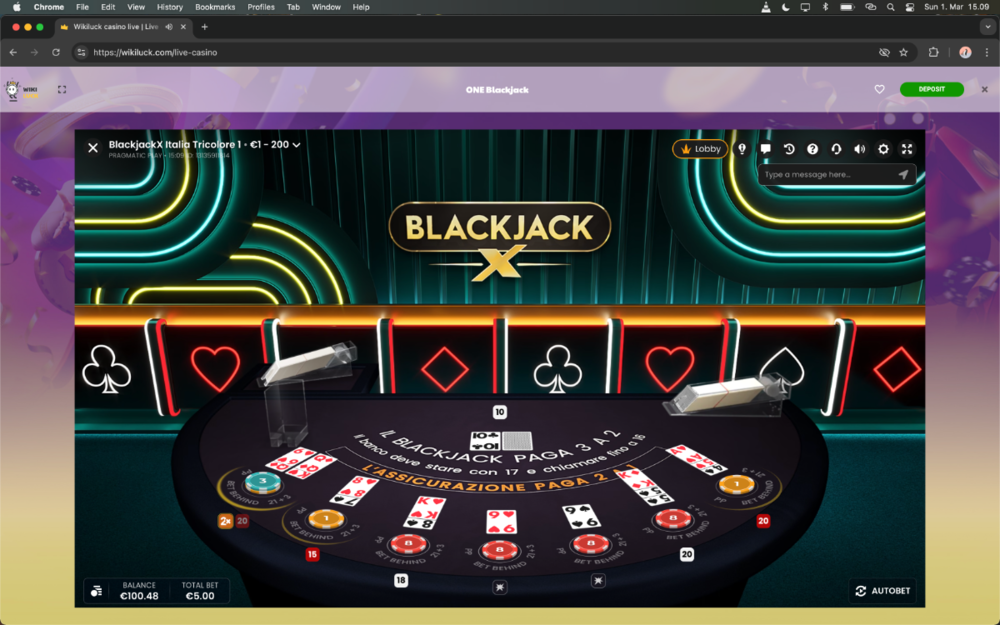Click the green Deposit button

point(931,89)
